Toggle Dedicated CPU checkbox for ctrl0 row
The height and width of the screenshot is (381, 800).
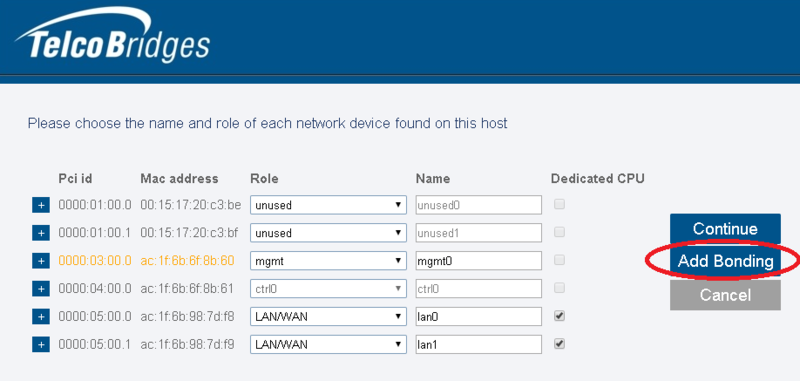click(560, 288)
